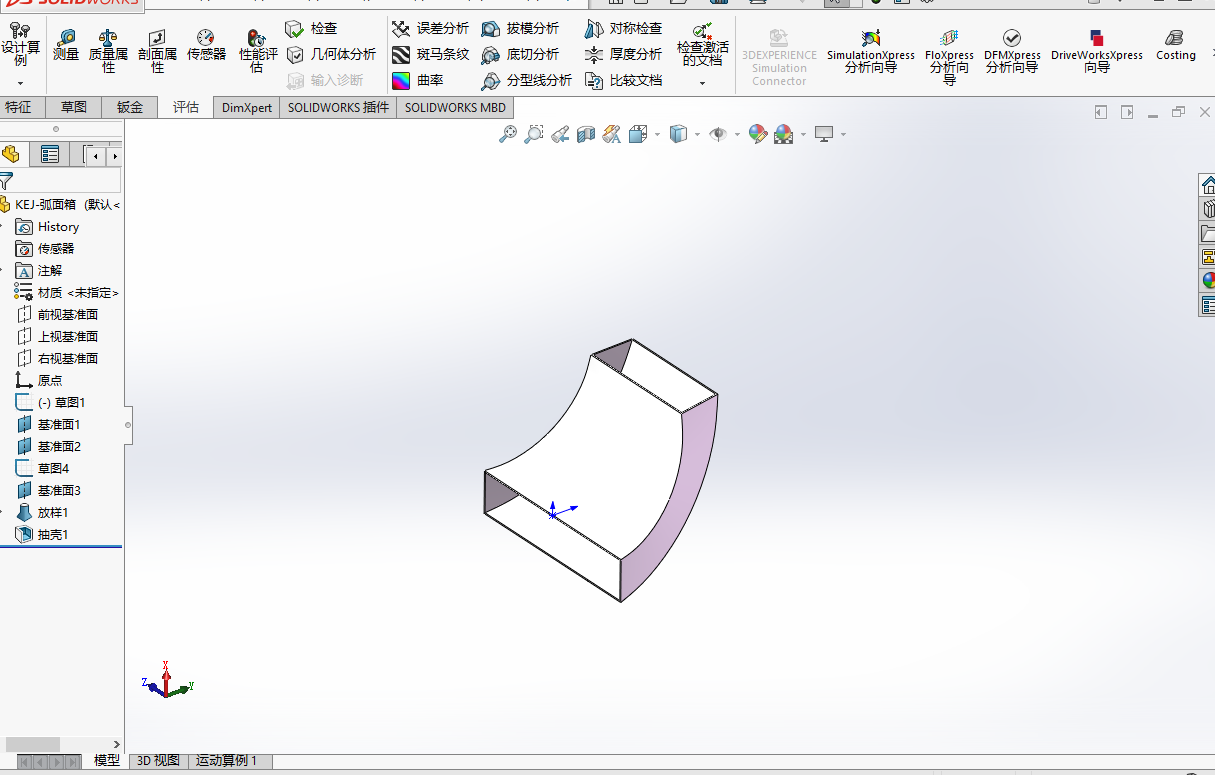The image size is (1215, 775).
Task: Switch to the 钣金 sheet metal tab
Action: tap(130, 107)
